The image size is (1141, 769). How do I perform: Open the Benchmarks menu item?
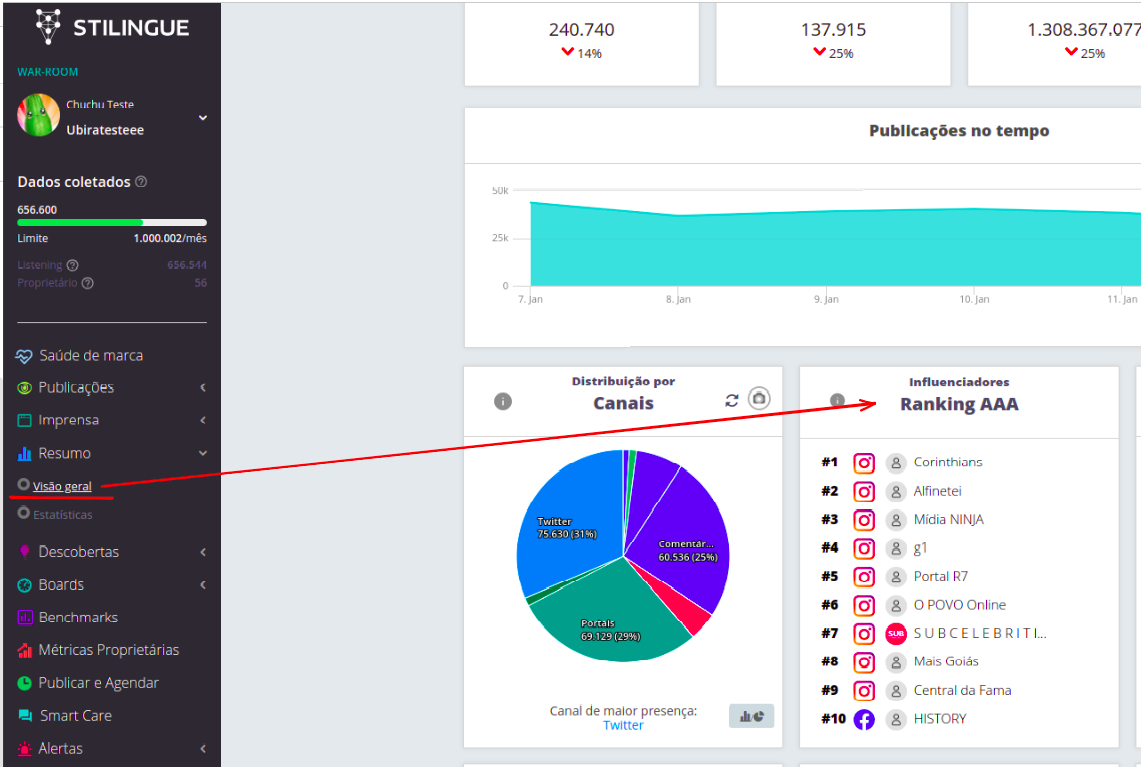[x=78, y=618]
